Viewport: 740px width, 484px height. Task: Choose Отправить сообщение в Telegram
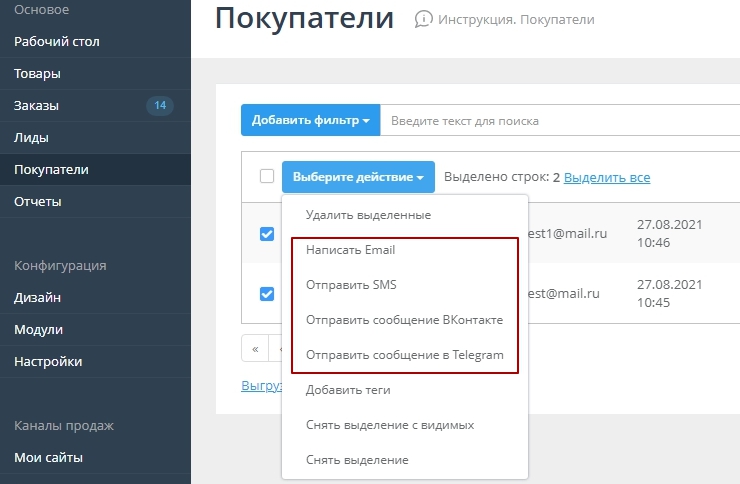404,355
